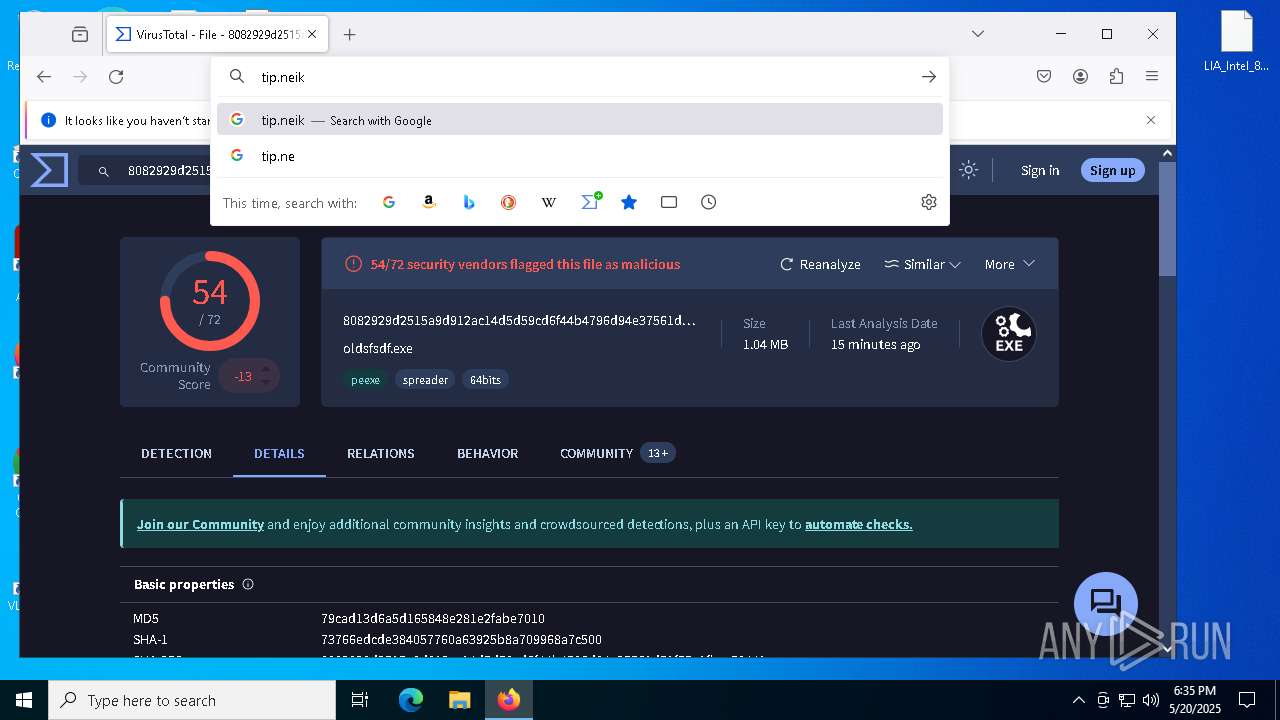Vote community score down
This screenshot has height=720, width=1280.
point(266,383)
